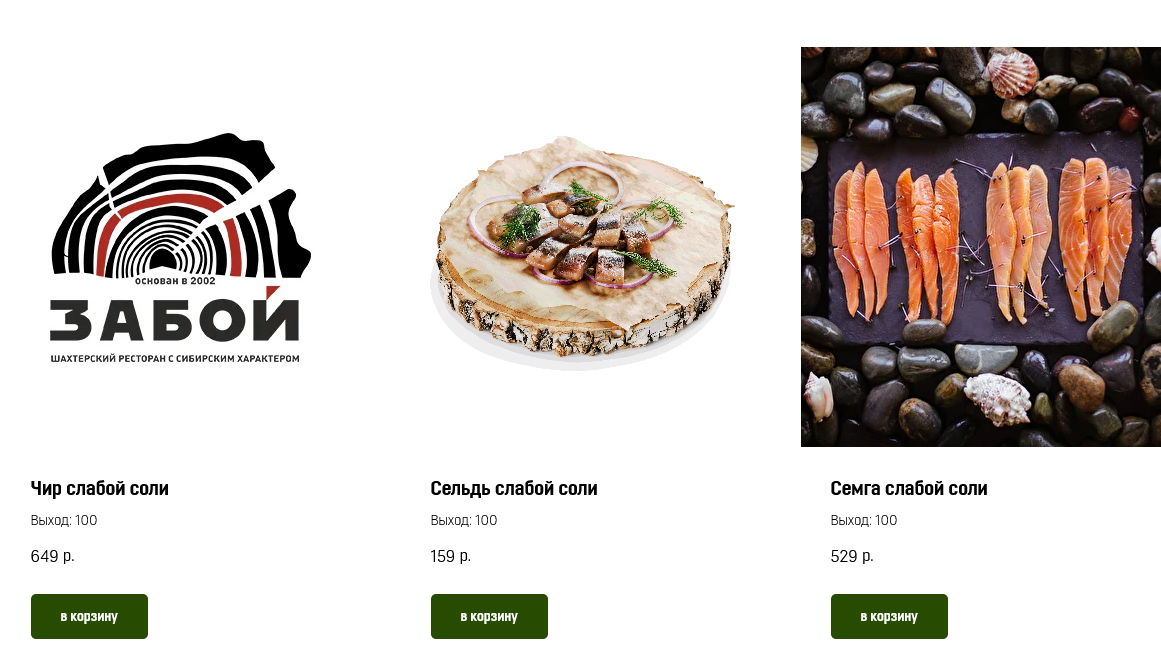Screen dimensions: 1161x659
Task: Click the 159 р. price
Action: coord(450,556)
